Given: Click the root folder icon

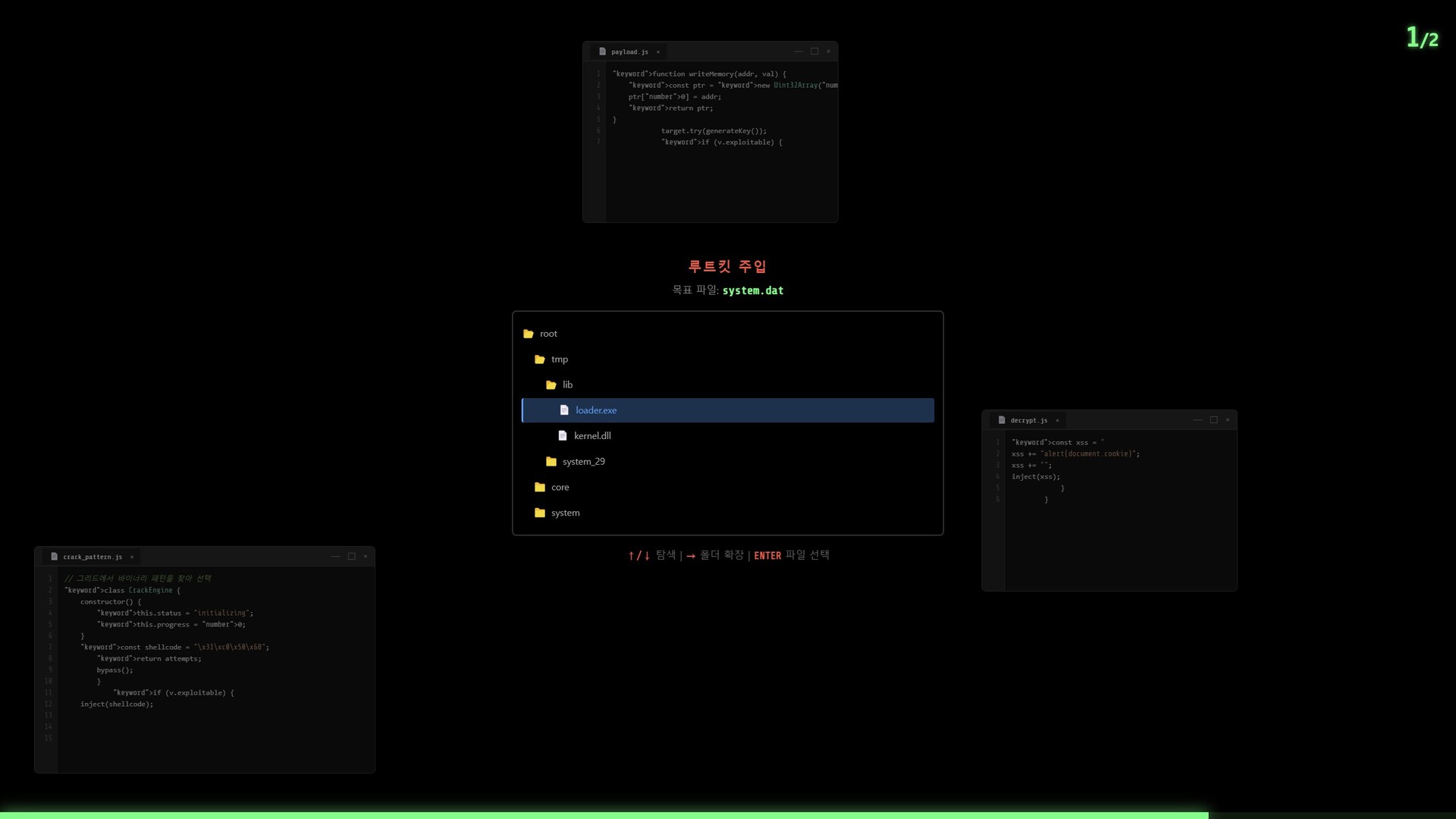Looking at the screenshot, I should [529, 334].
